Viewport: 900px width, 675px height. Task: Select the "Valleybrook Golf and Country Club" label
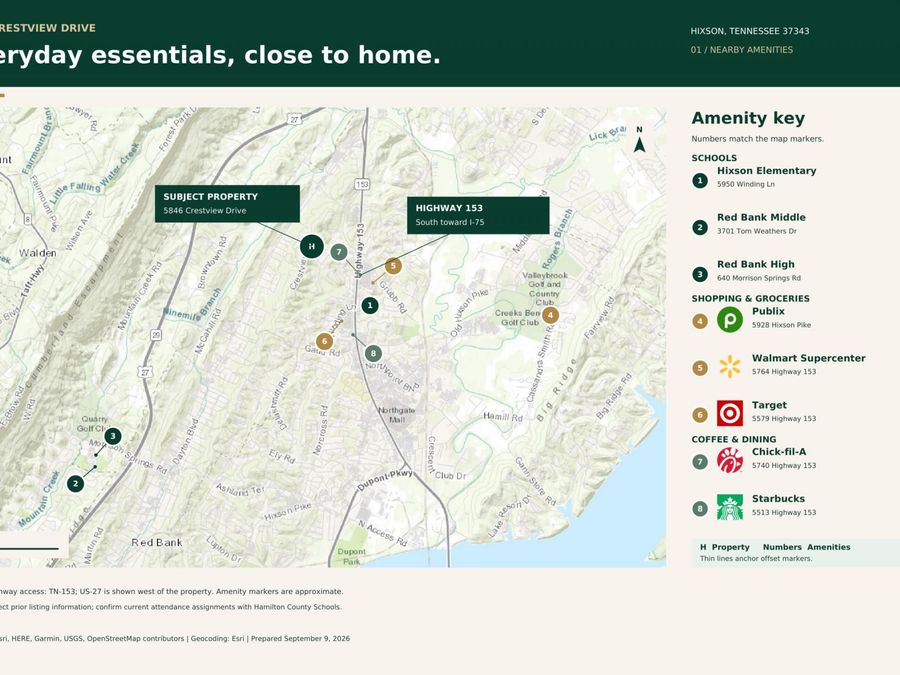point(545,289)
